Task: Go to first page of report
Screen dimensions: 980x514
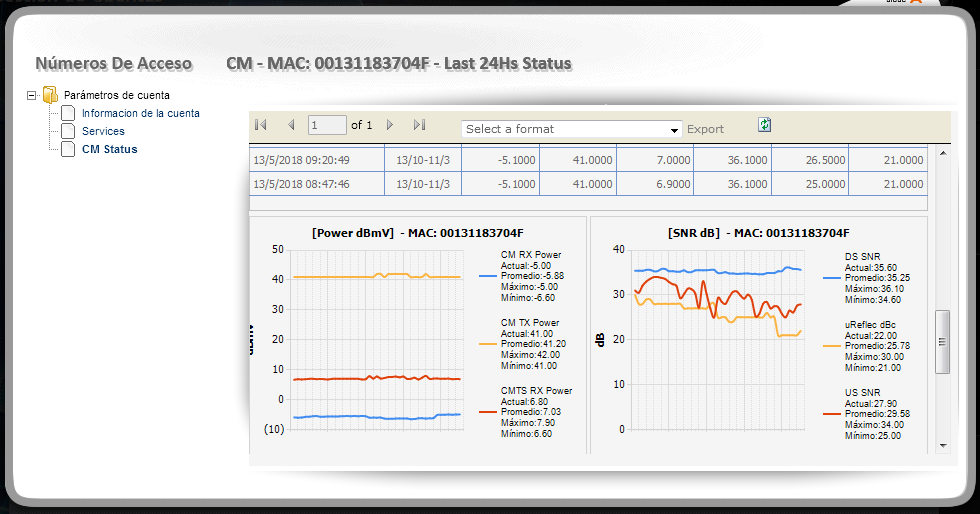Action: coord(261,125)
